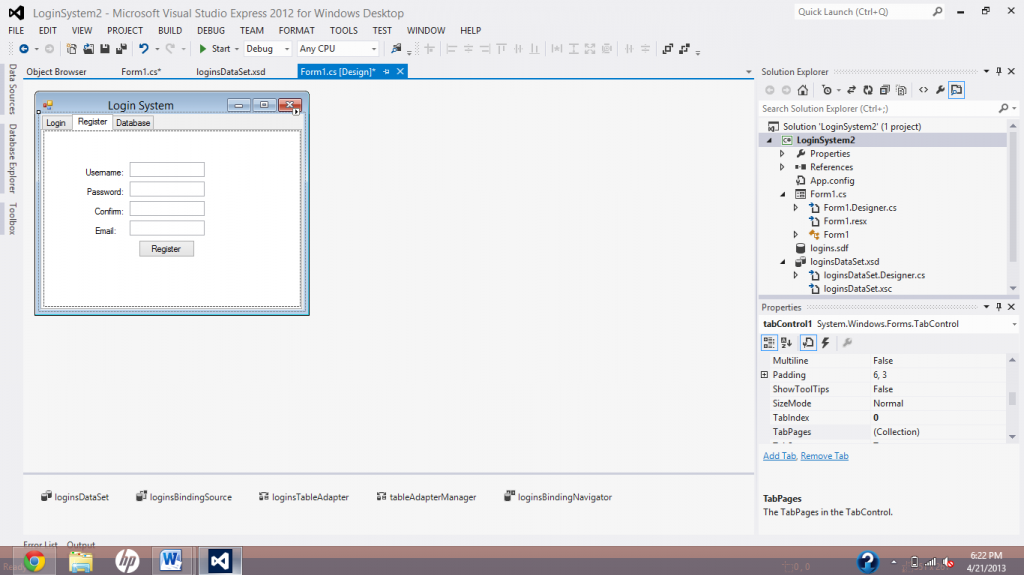The width and height of the screenshot is (1024, 575).
Task: Click the Bring to Front layout icon
Action: (x=667, y=49)
